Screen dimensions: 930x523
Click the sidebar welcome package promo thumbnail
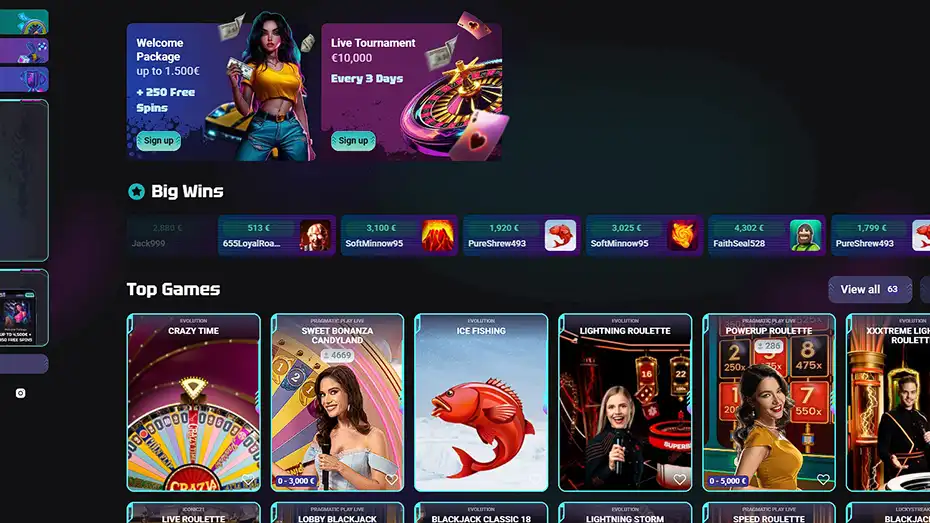tap(19, 316)
